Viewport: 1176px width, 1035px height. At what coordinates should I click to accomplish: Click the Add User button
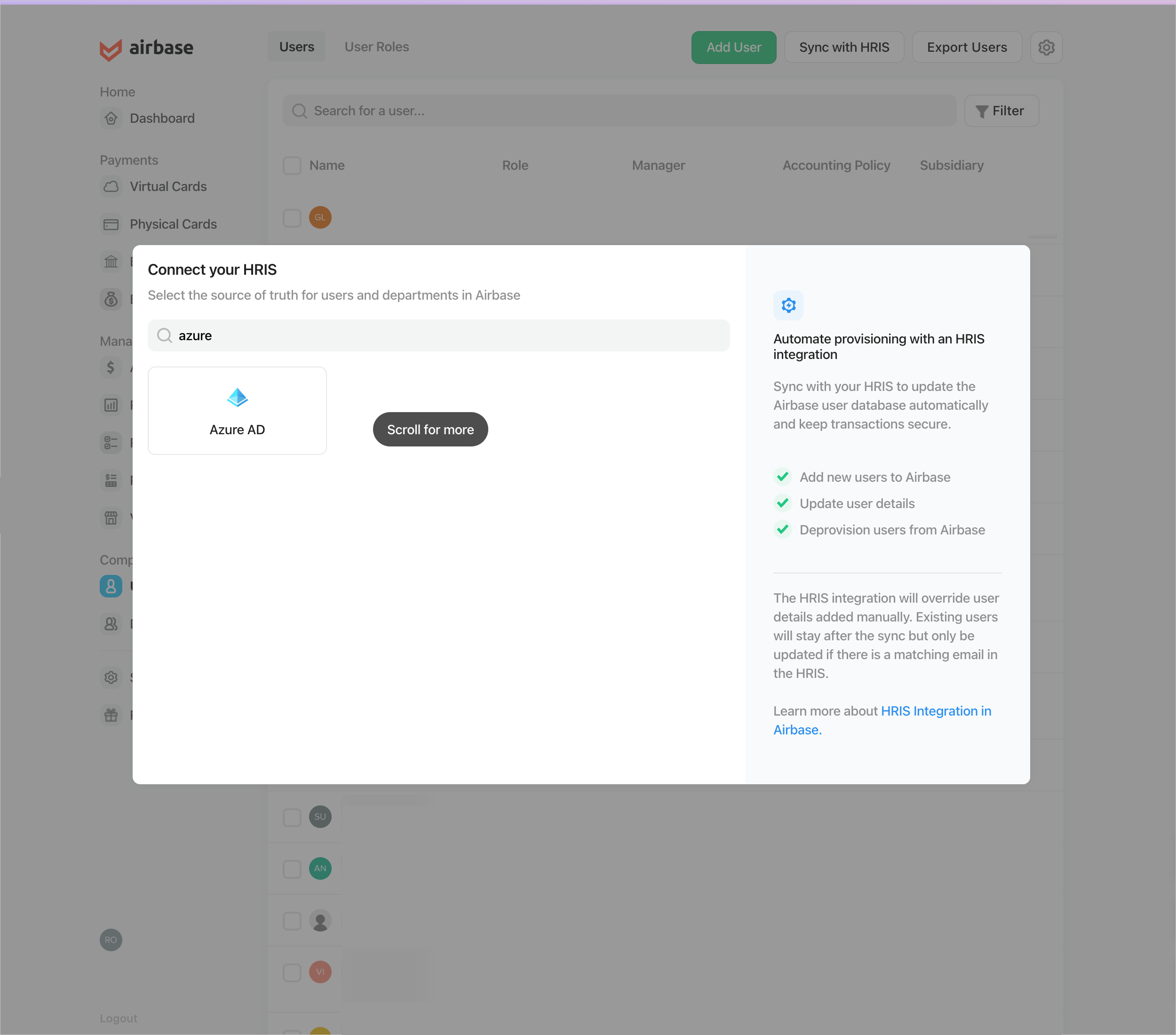point(734,47)
